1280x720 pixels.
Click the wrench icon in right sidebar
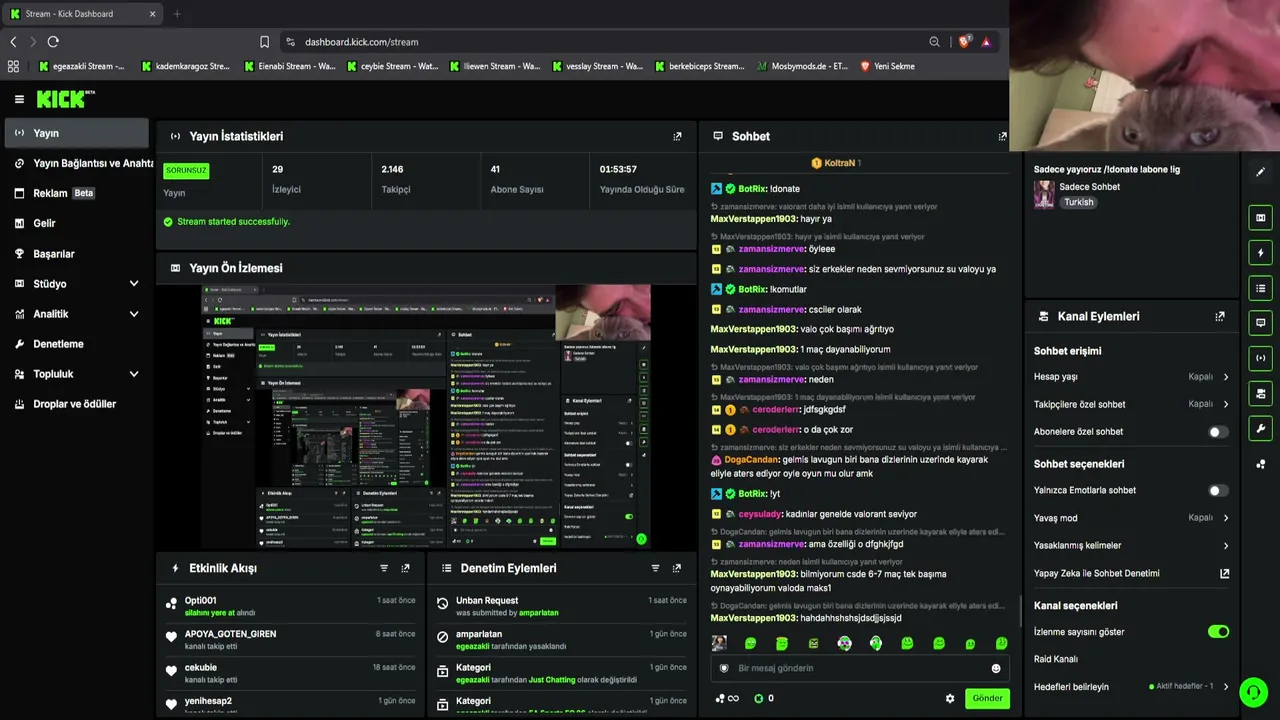[1260, 429]
